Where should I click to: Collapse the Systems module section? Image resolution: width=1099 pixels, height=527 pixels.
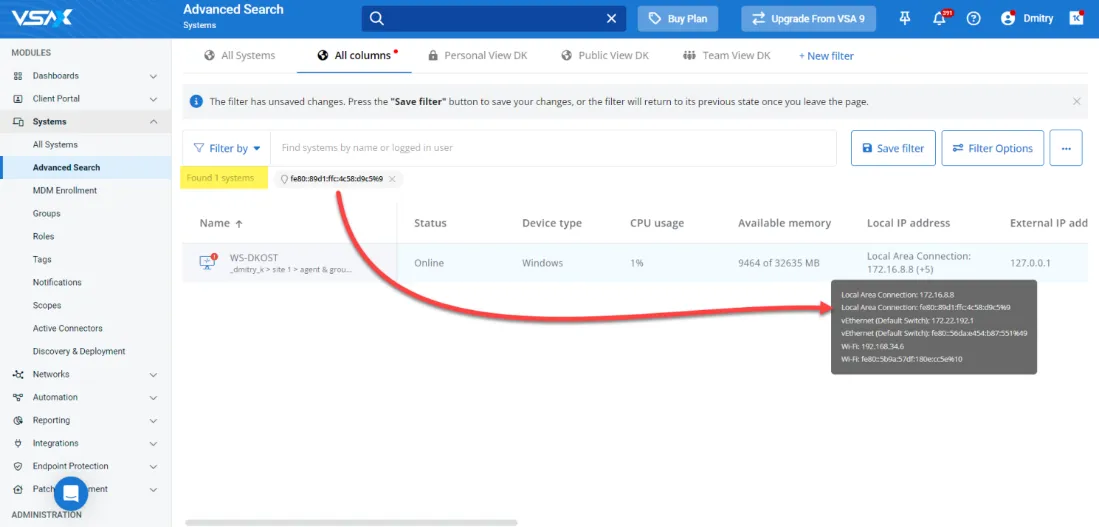click(x=153, y=122)
